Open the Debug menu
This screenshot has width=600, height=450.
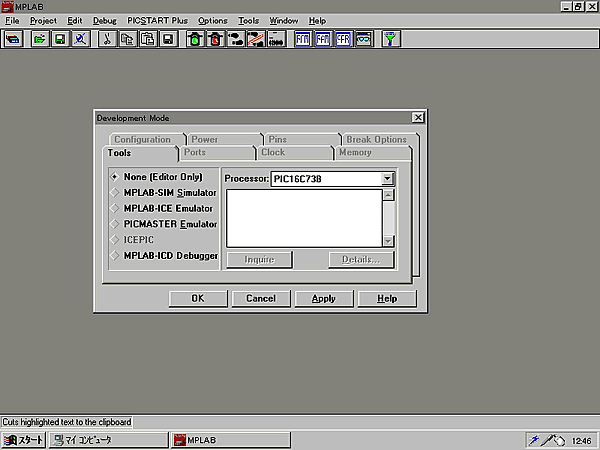[x=104, y=20]
